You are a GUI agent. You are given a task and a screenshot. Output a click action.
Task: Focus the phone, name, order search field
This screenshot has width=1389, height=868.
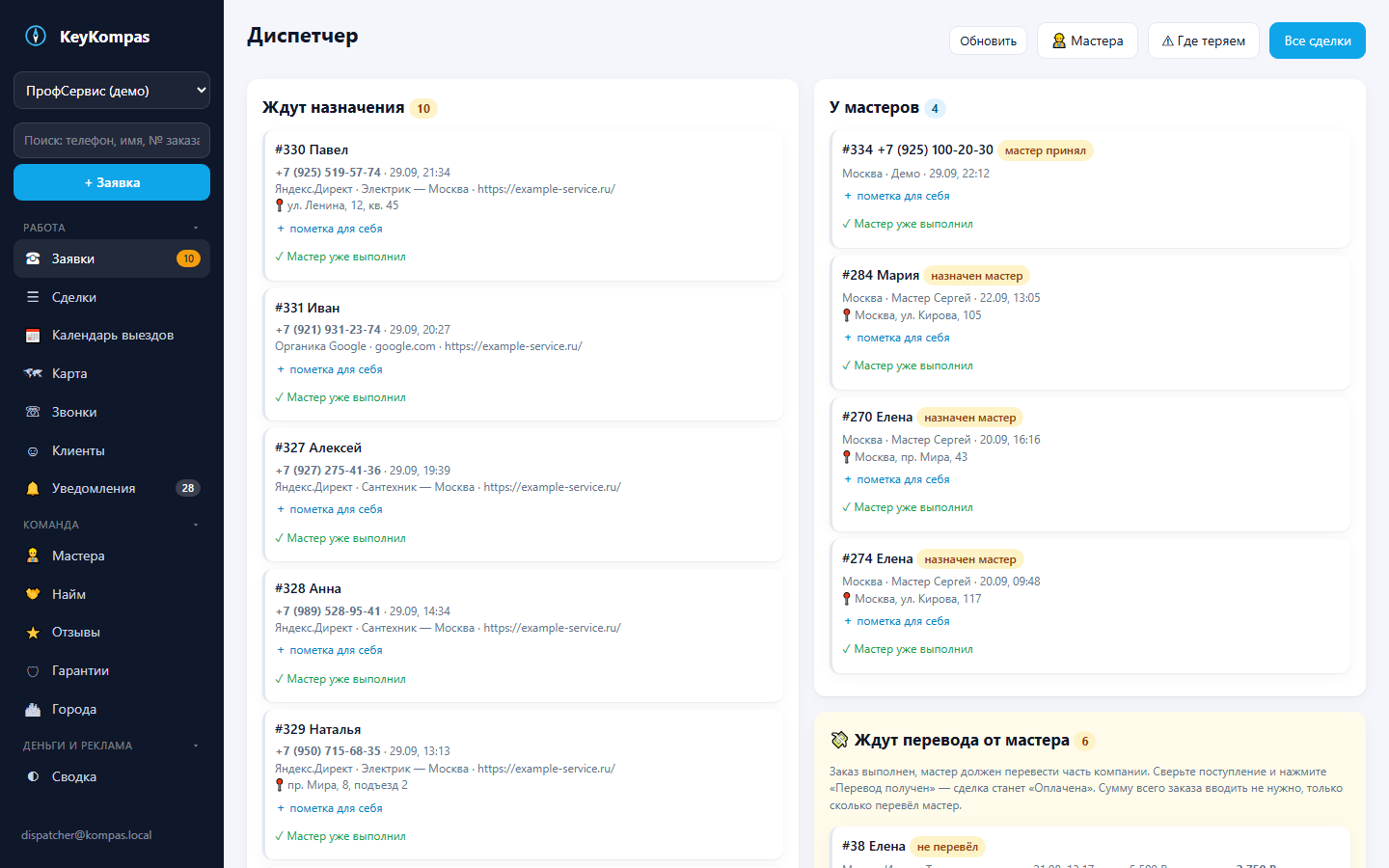tap(112, 141)
